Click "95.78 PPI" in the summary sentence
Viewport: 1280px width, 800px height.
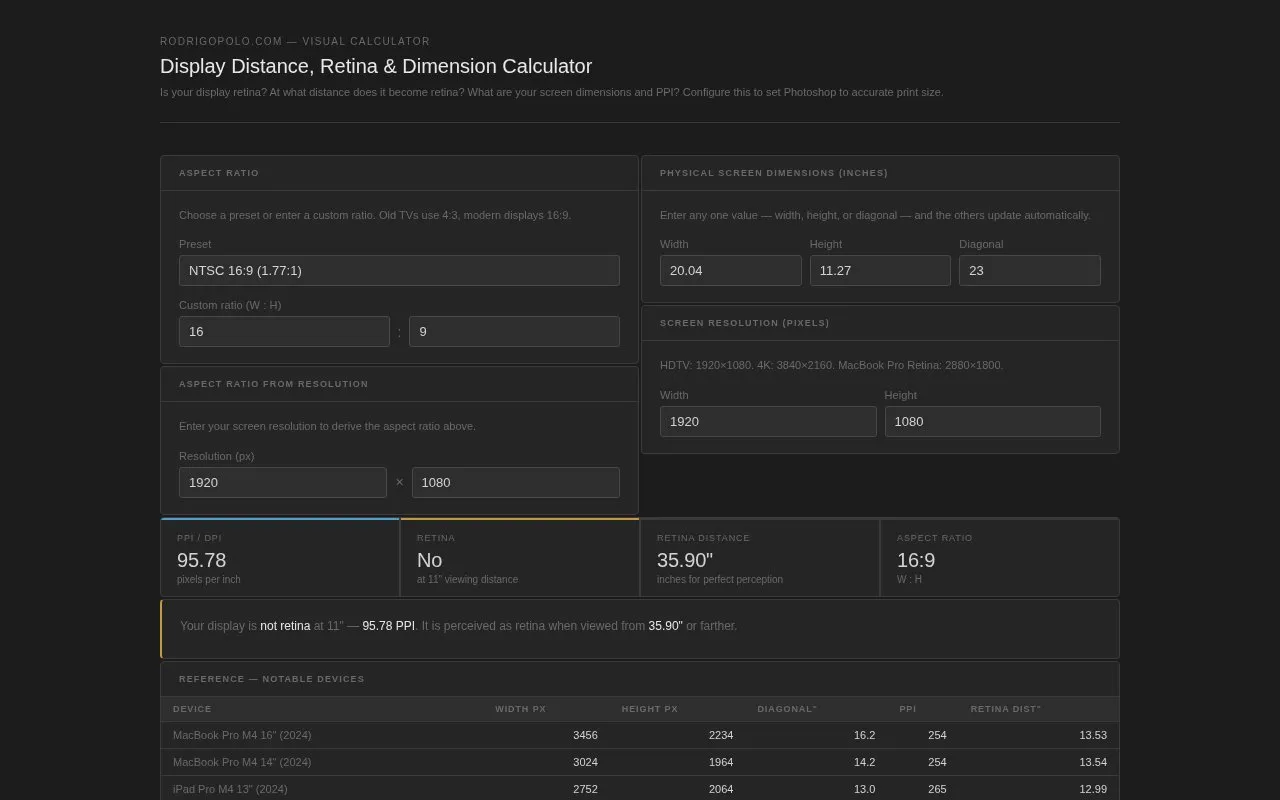388,626
